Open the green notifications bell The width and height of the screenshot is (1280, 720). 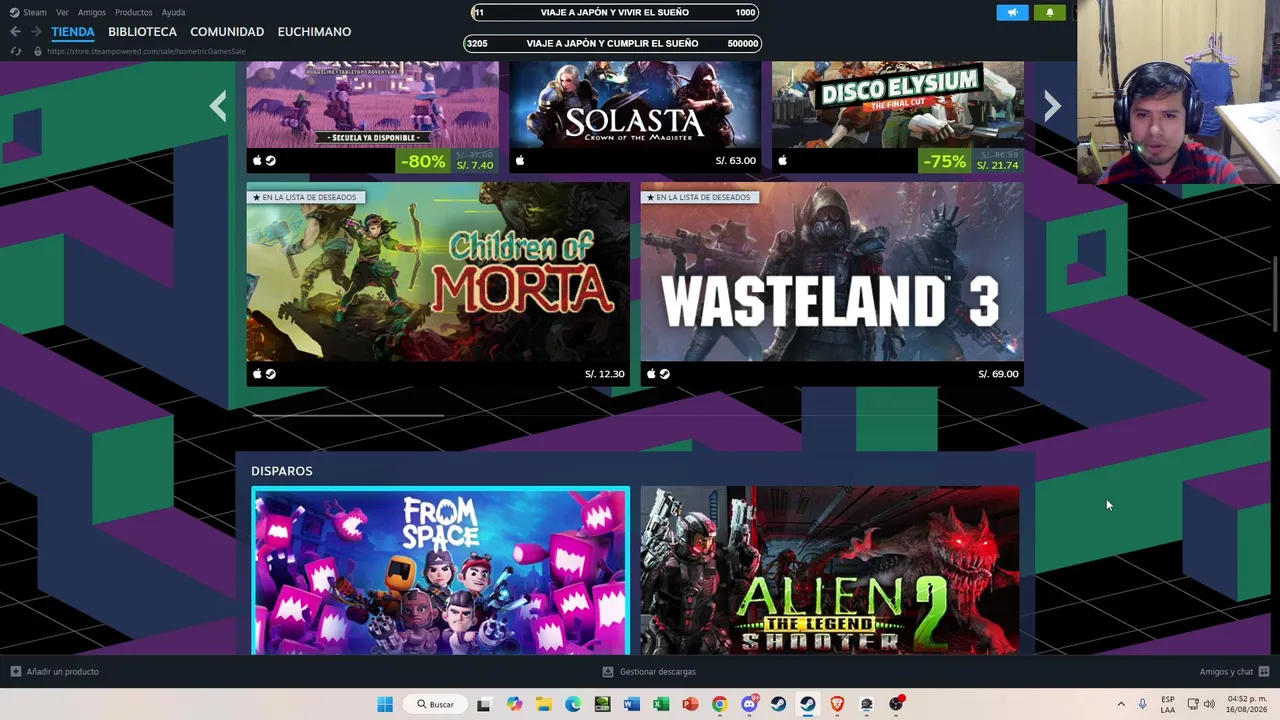point(1049,13)
